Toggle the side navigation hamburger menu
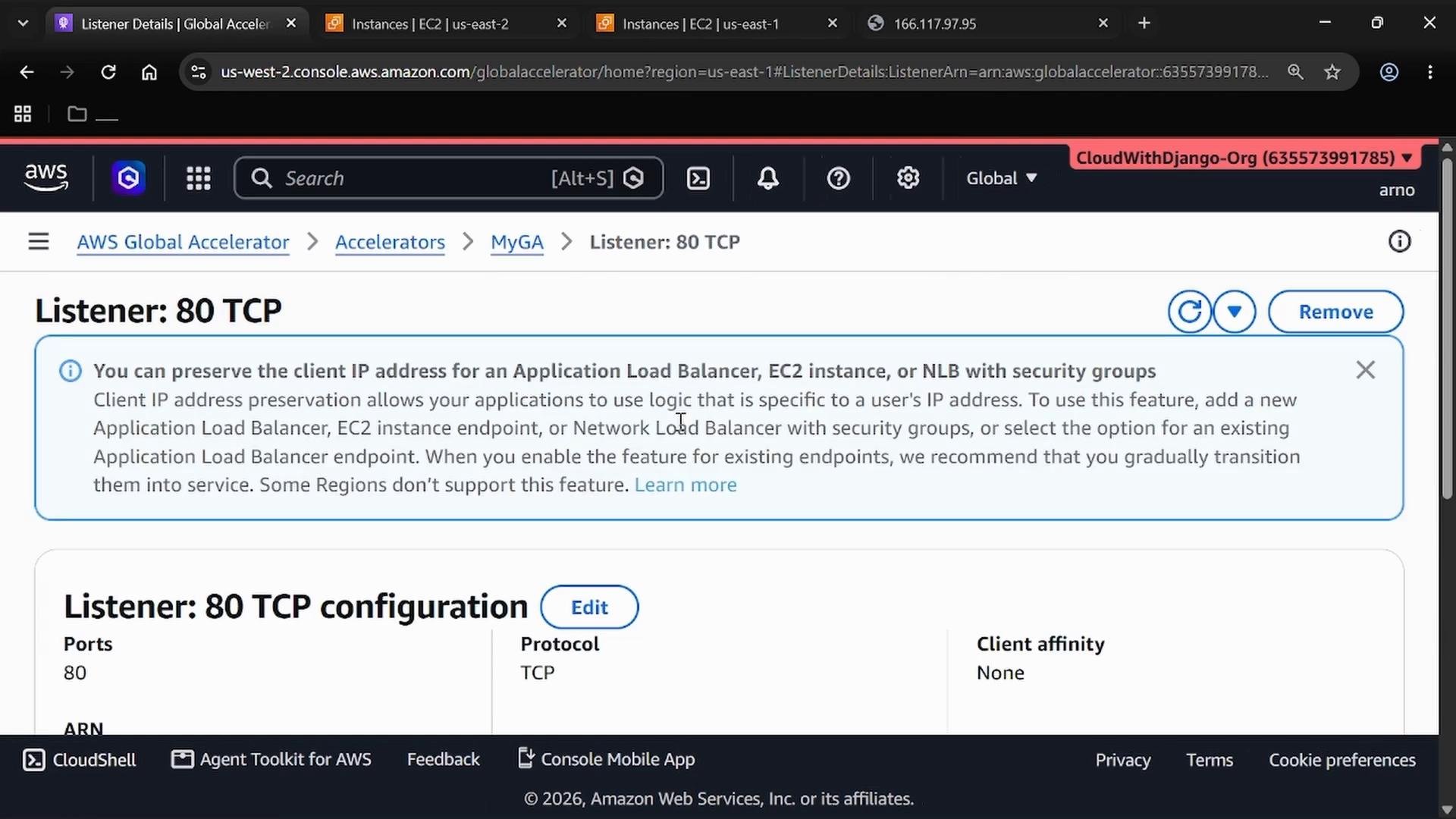 (x=39, y=242)
